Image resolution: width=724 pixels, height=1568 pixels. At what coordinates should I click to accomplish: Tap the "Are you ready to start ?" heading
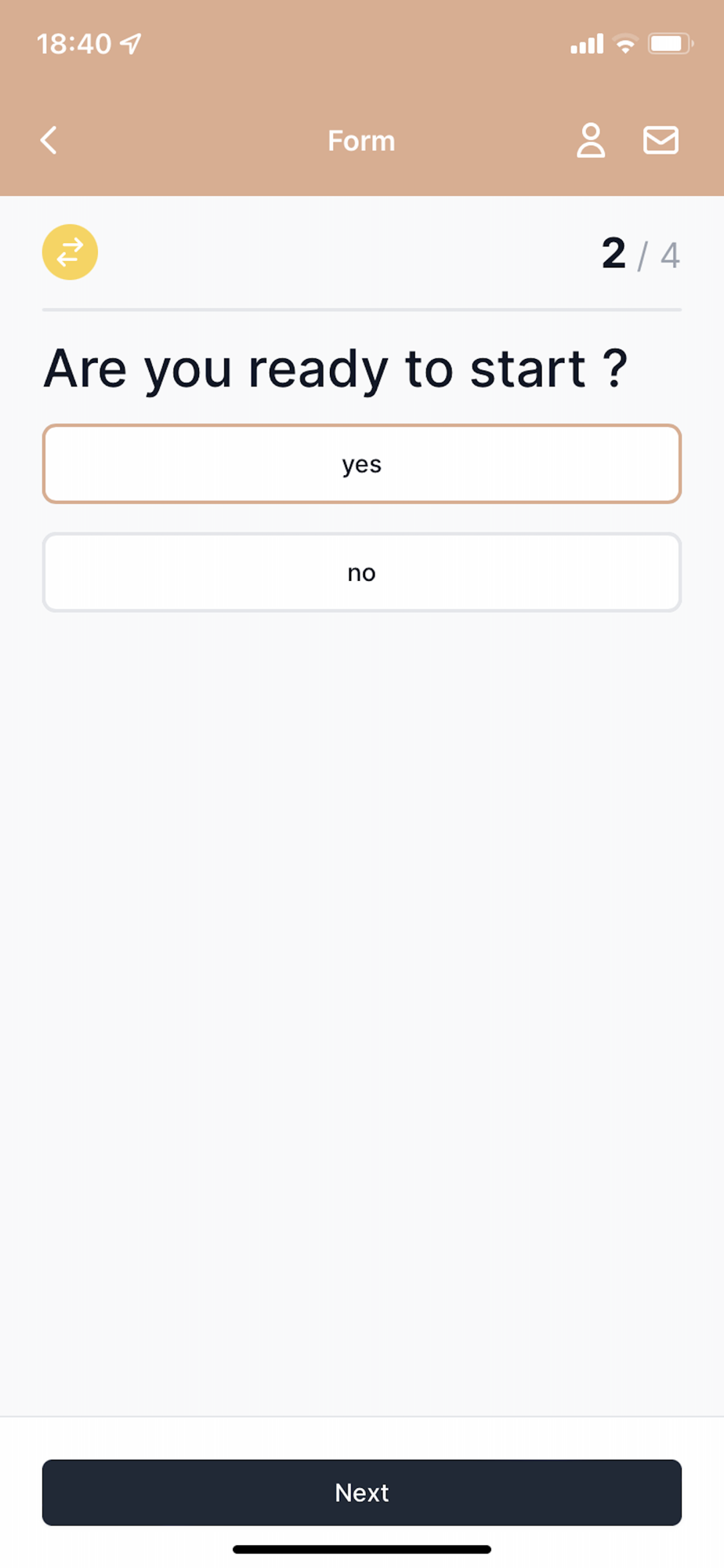(x=335, y=368)
